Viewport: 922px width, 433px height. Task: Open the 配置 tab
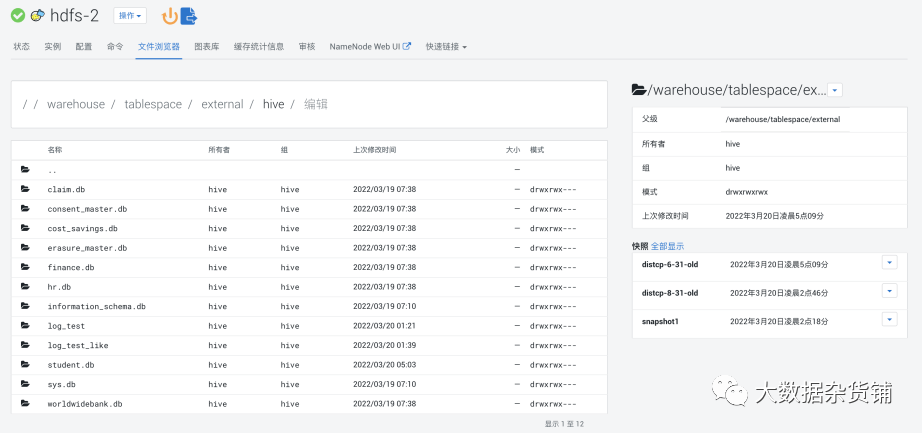(84, 46)
